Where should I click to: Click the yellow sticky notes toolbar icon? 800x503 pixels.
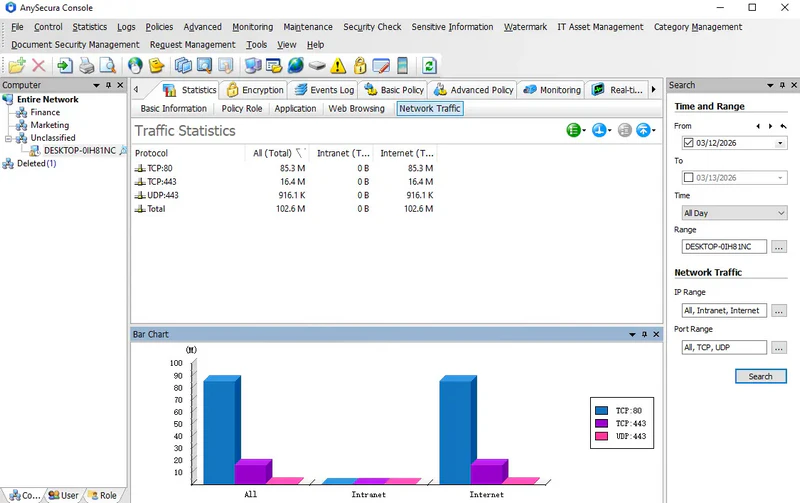156,66
